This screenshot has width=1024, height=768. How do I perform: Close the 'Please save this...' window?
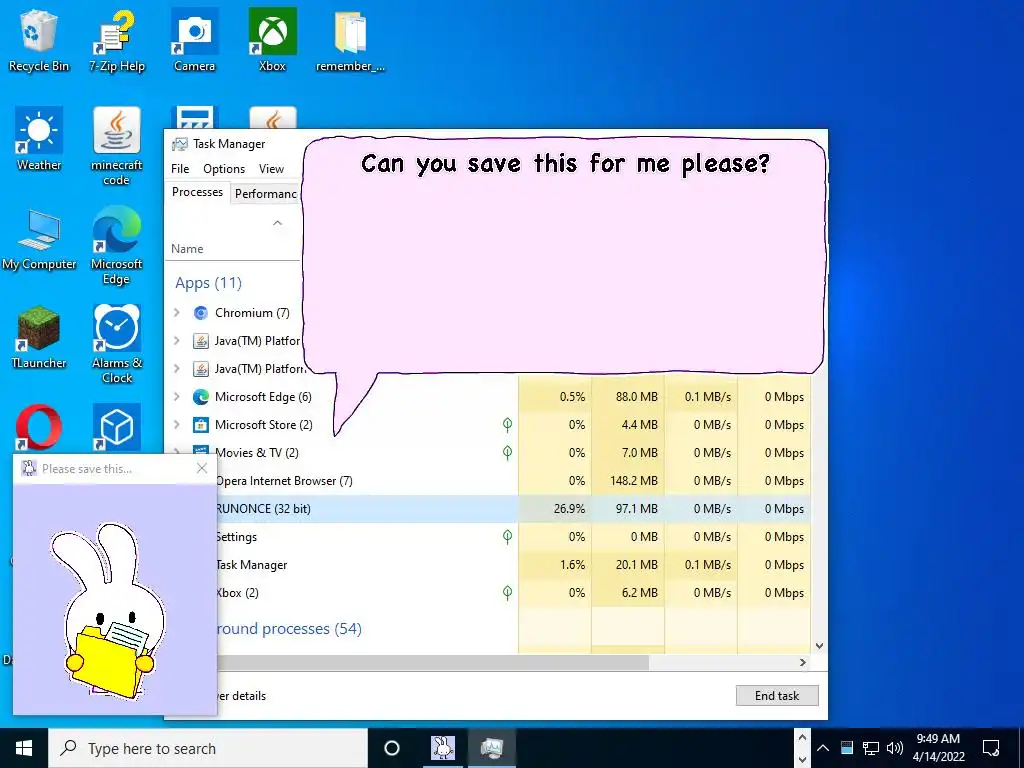pyautogui.click(x=202, y=468)
